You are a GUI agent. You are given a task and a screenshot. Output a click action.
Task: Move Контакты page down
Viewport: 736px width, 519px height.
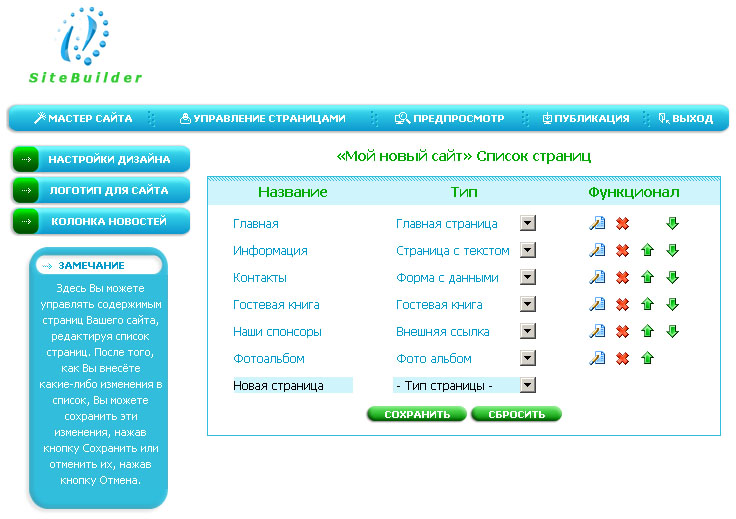tap(672, 277)
